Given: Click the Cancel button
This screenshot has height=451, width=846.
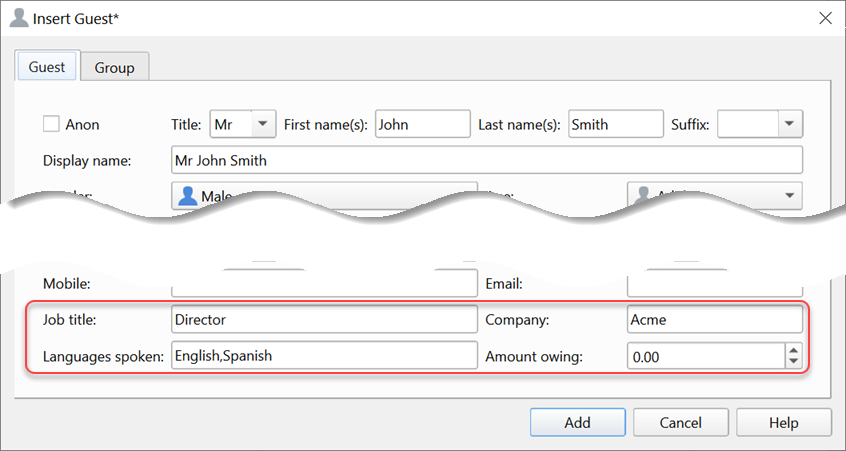Looking at the screenshot, I should 679,423.
